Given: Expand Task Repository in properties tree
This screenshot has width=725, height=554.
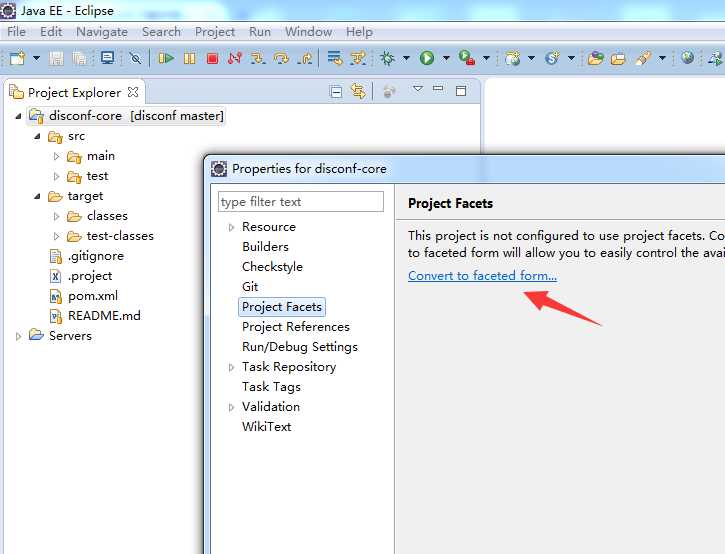Looking at the screenshot, I should (x=231, y=367).
